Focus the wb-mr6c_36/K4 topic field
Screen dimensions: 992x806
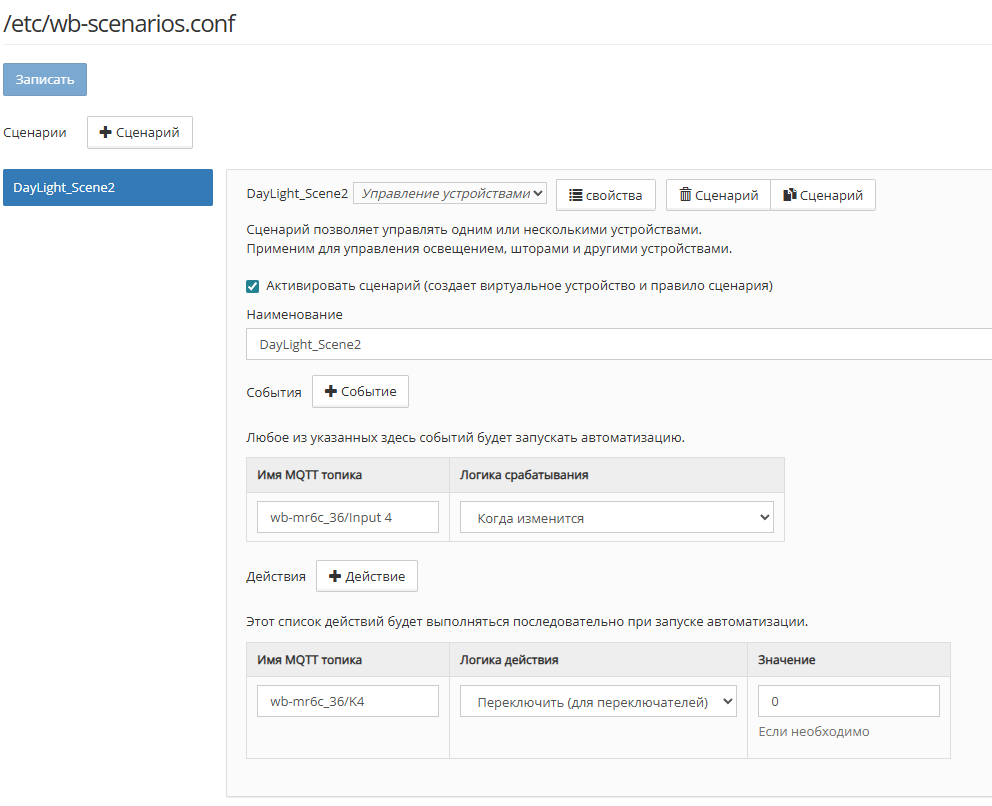pos(347,701)
